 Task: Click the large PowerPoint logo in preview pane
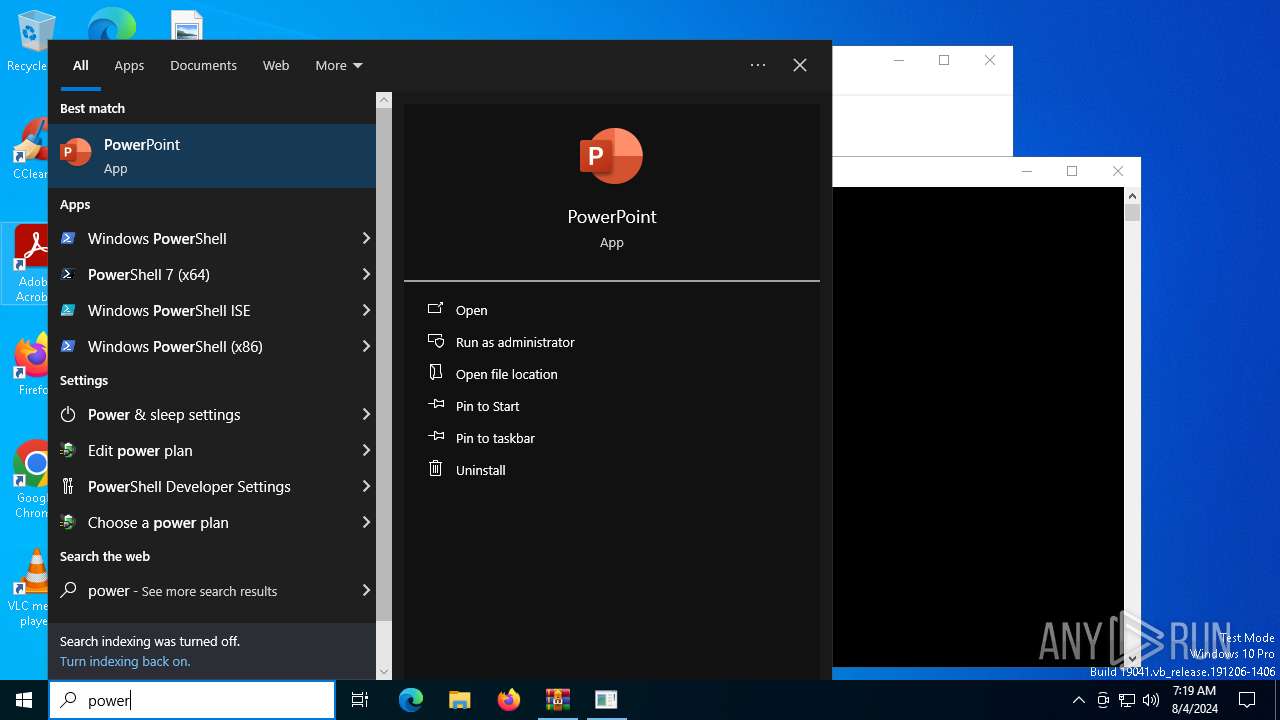coord(611,156)
